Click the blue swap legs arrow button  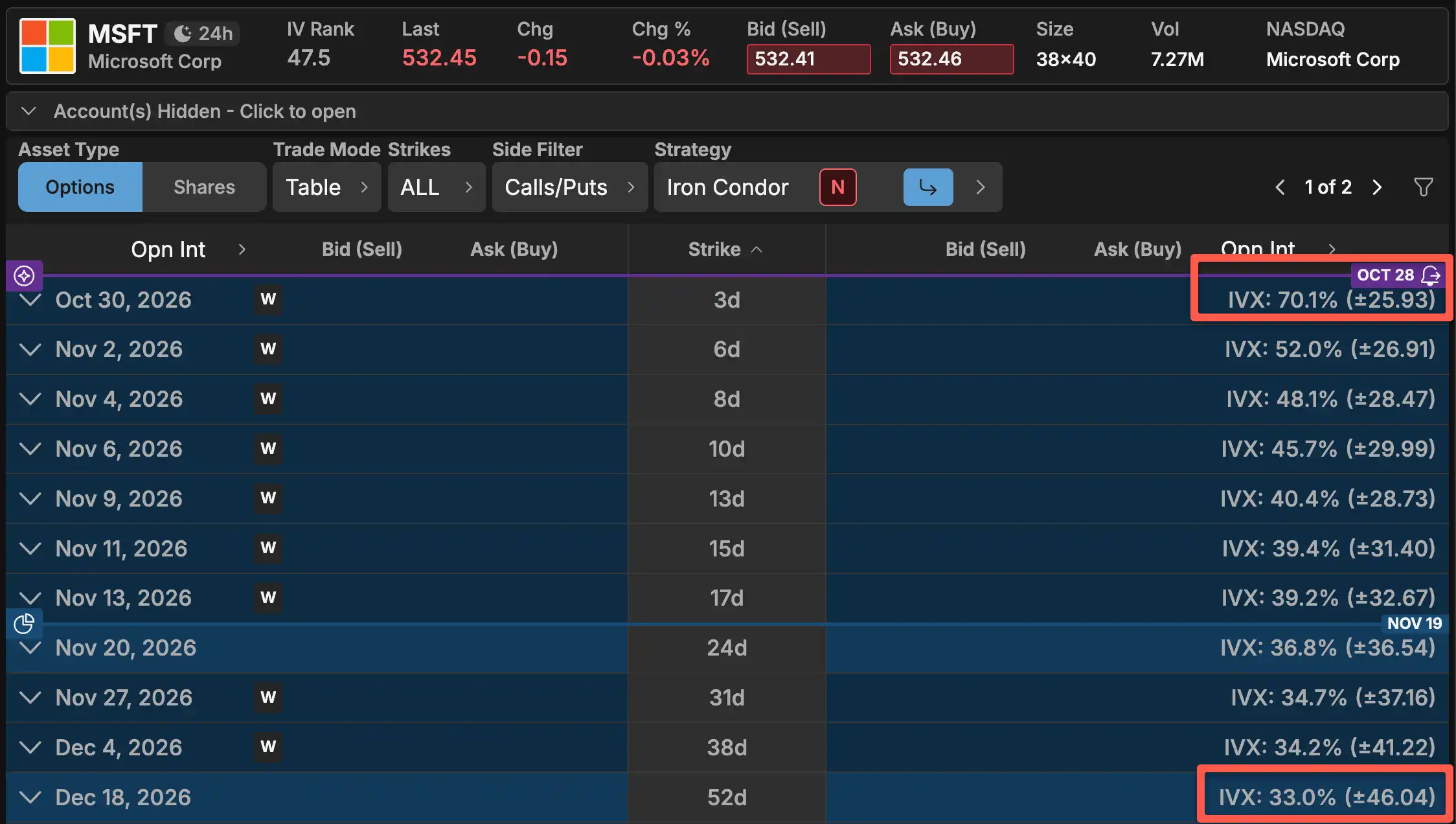pos(928,187)
